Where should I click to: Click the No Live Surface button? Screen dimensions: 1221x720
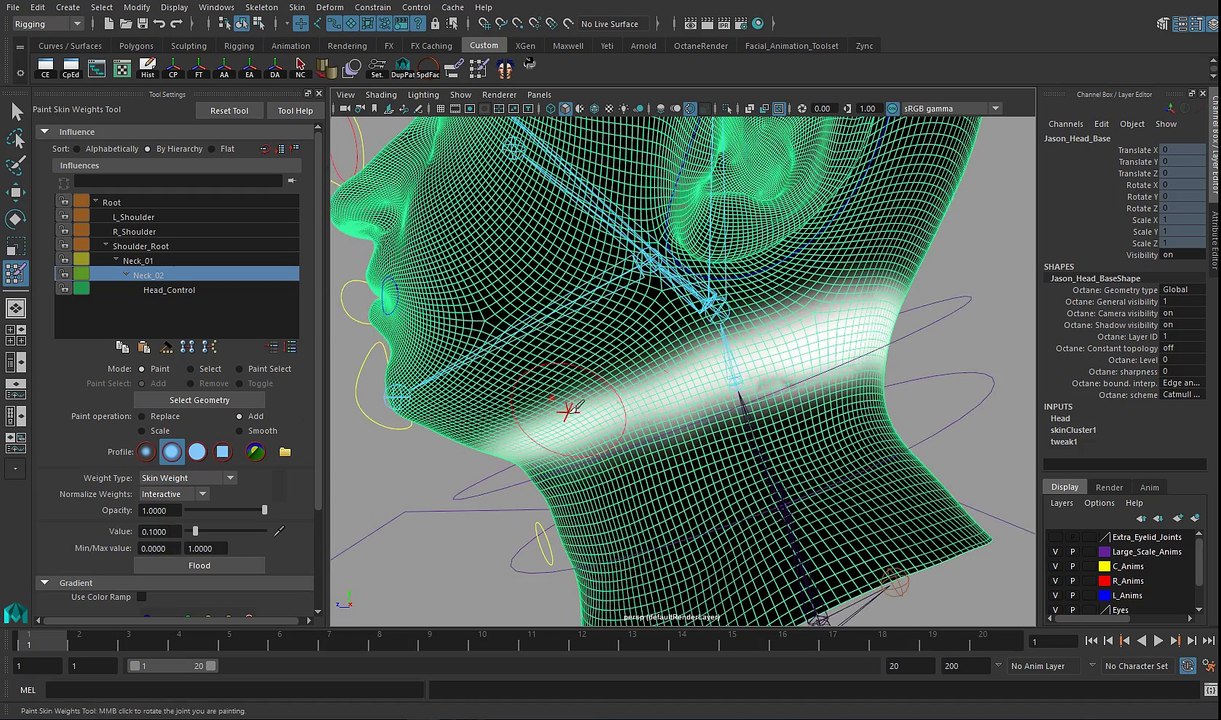point(609,23)
